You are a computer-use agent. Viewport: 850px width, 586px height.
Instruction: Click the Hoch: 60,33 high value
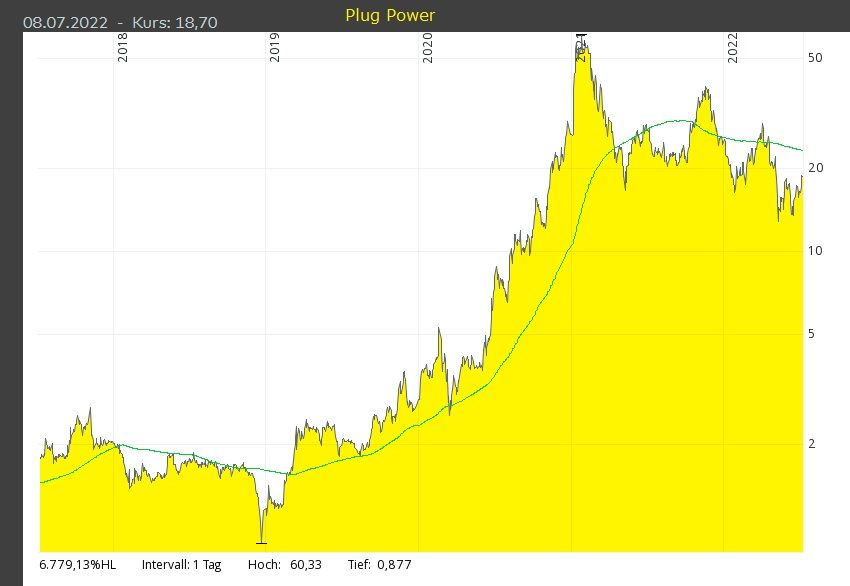(280, 565)
